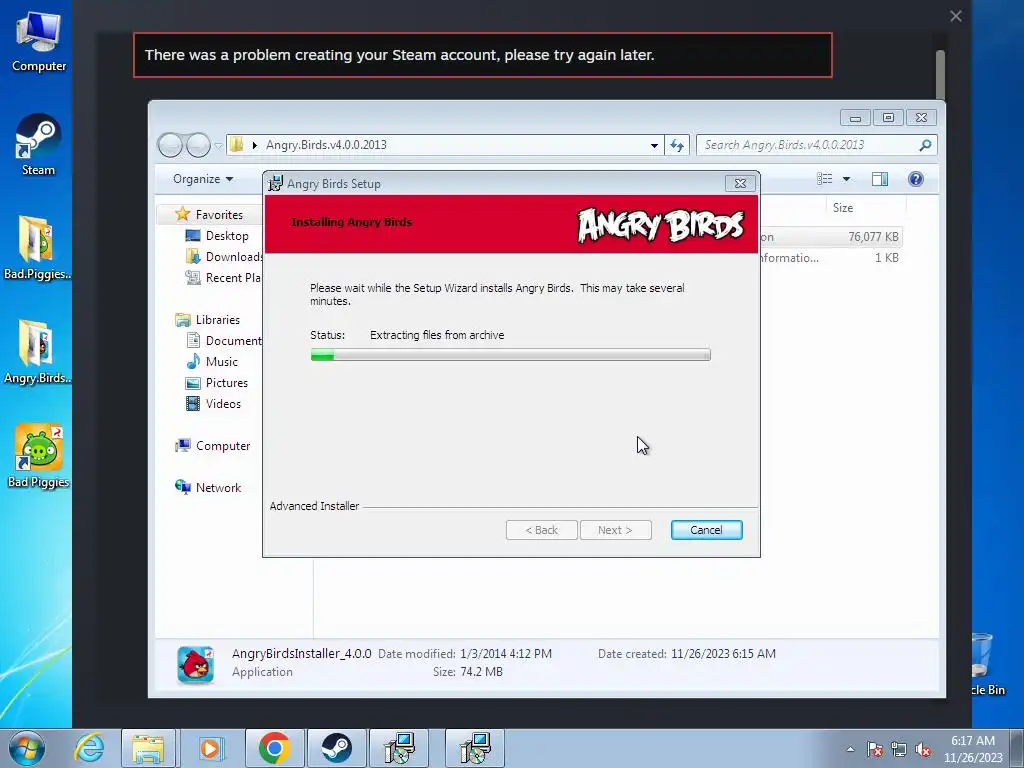Expand the address bar history dropdown
The width and height of the screenshot is (1024, 768).
tap(654, 145)
